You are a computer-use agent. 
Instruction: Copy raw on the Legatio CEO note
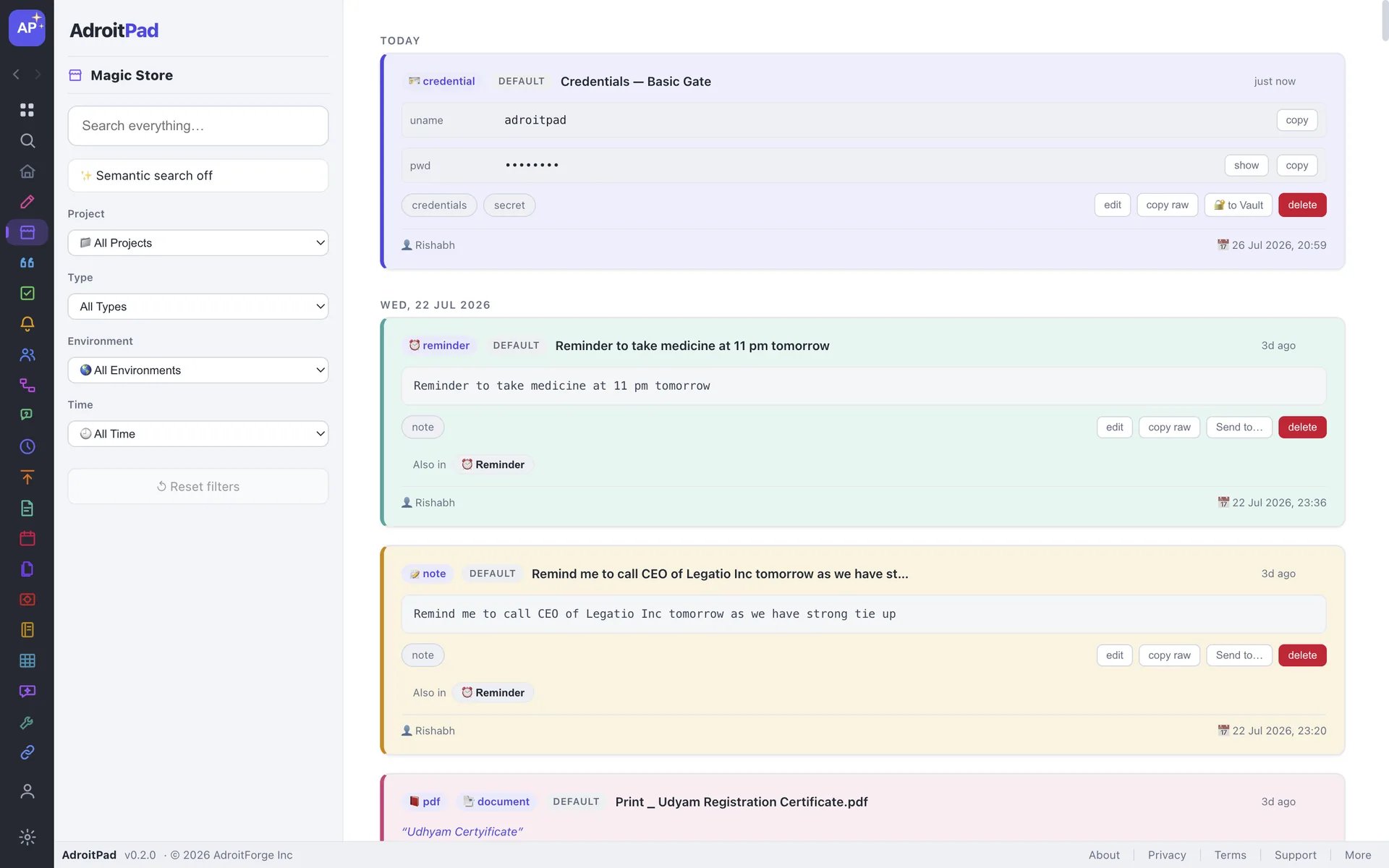click(x=1169, y=655)
